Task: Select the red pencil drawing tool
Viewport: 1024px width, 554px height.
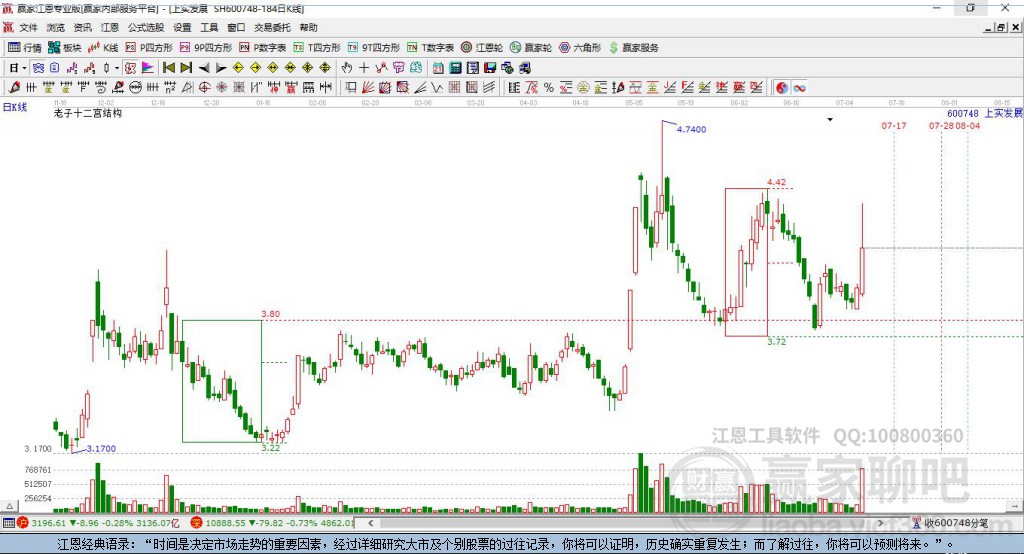Action: point(14,88)
